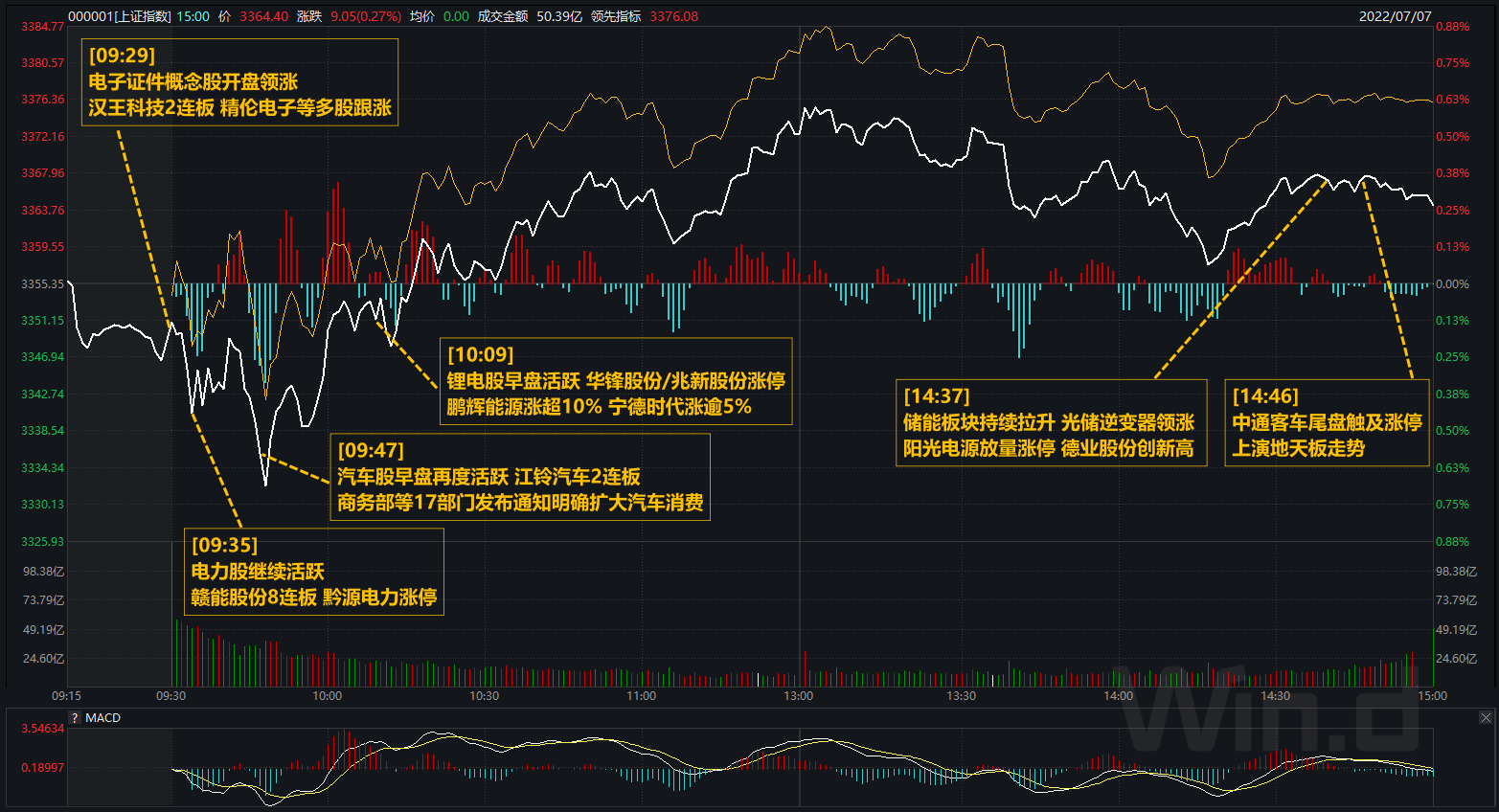The height and width of the screenshot is (812, 1499).
Task: Click the MACD value 0.18997
Action: pos(43,768)
